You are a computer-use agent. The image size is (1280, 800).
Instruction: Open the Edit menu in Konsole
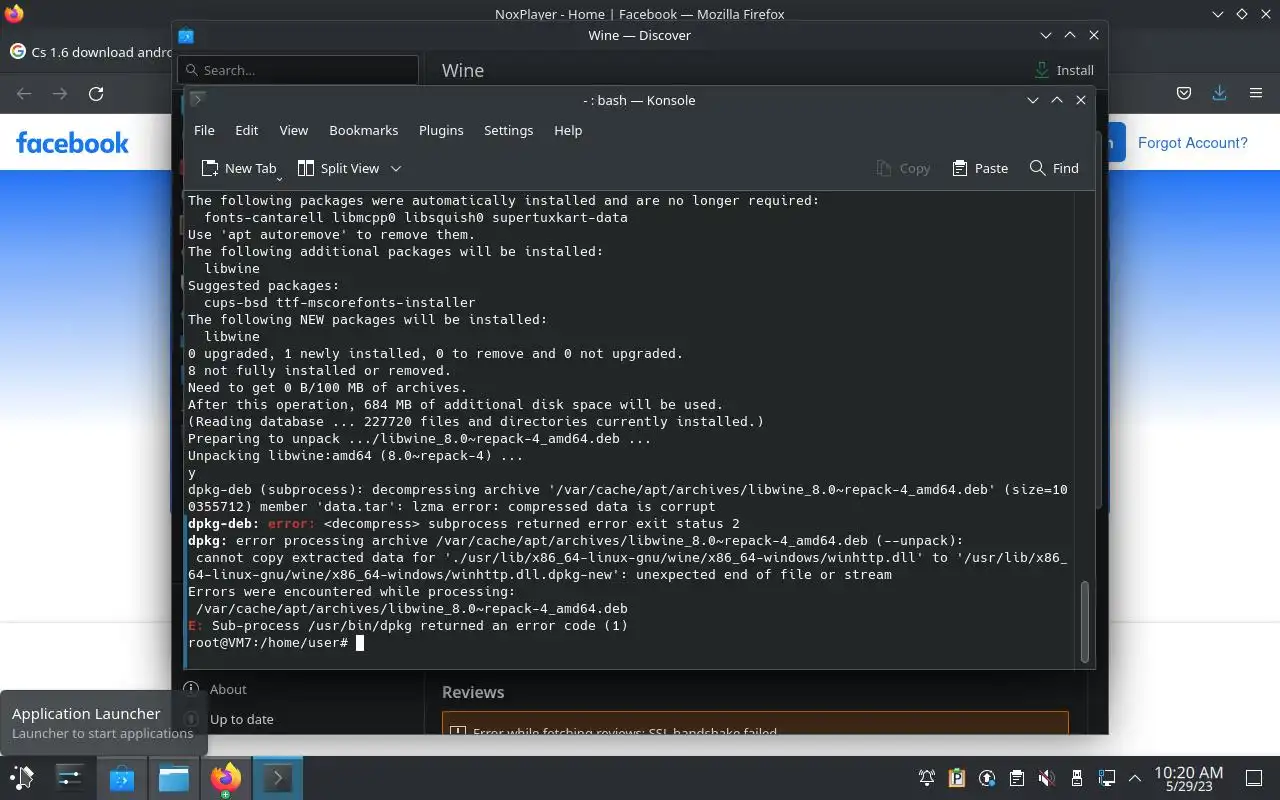[x=246, y=130]
